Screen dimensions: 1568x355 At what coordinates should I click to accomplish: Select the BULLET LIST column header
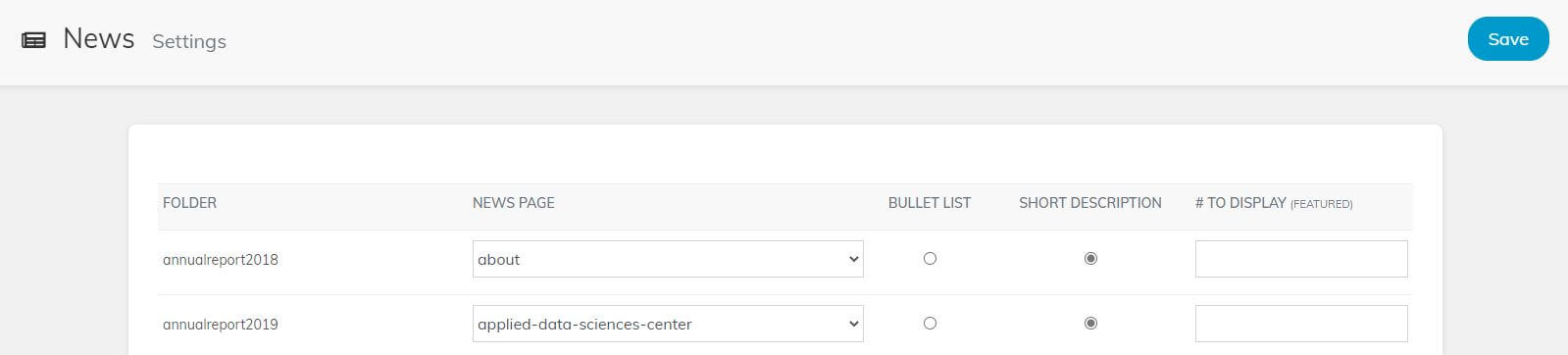tap(930, 203)
